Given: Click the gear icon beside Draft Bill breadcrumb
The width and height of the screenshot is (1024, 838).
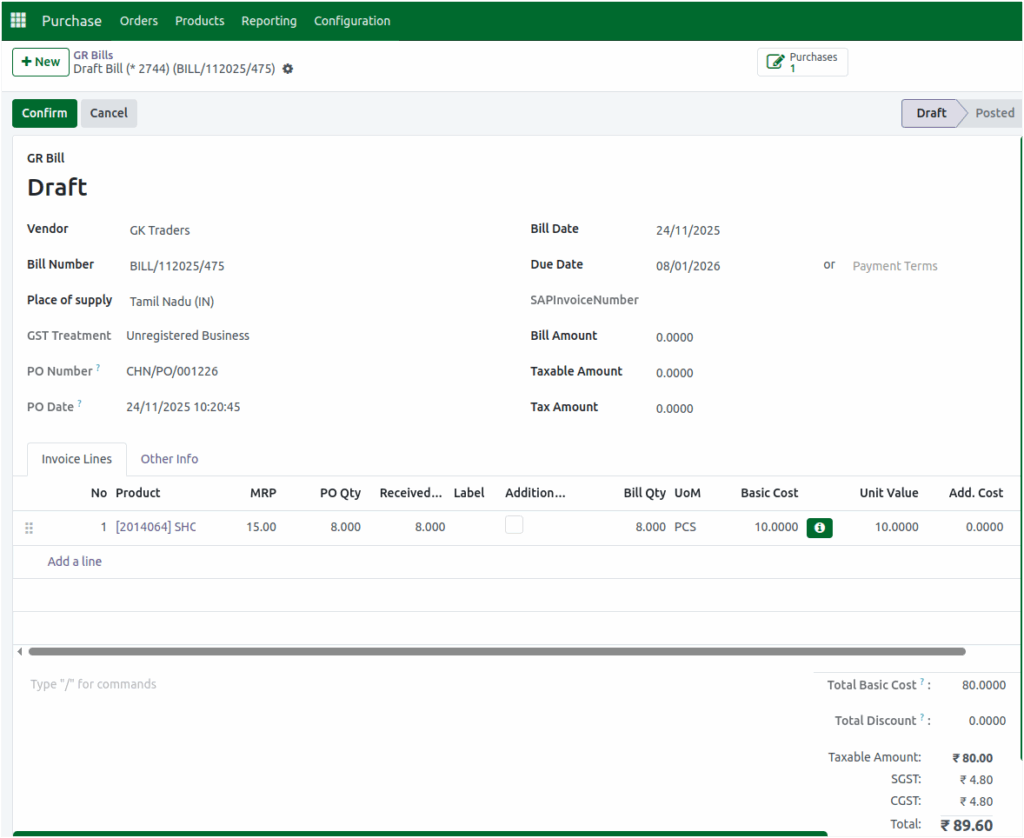Looking at the screenshot, I should pyautogui.click(x=287, y=69).
